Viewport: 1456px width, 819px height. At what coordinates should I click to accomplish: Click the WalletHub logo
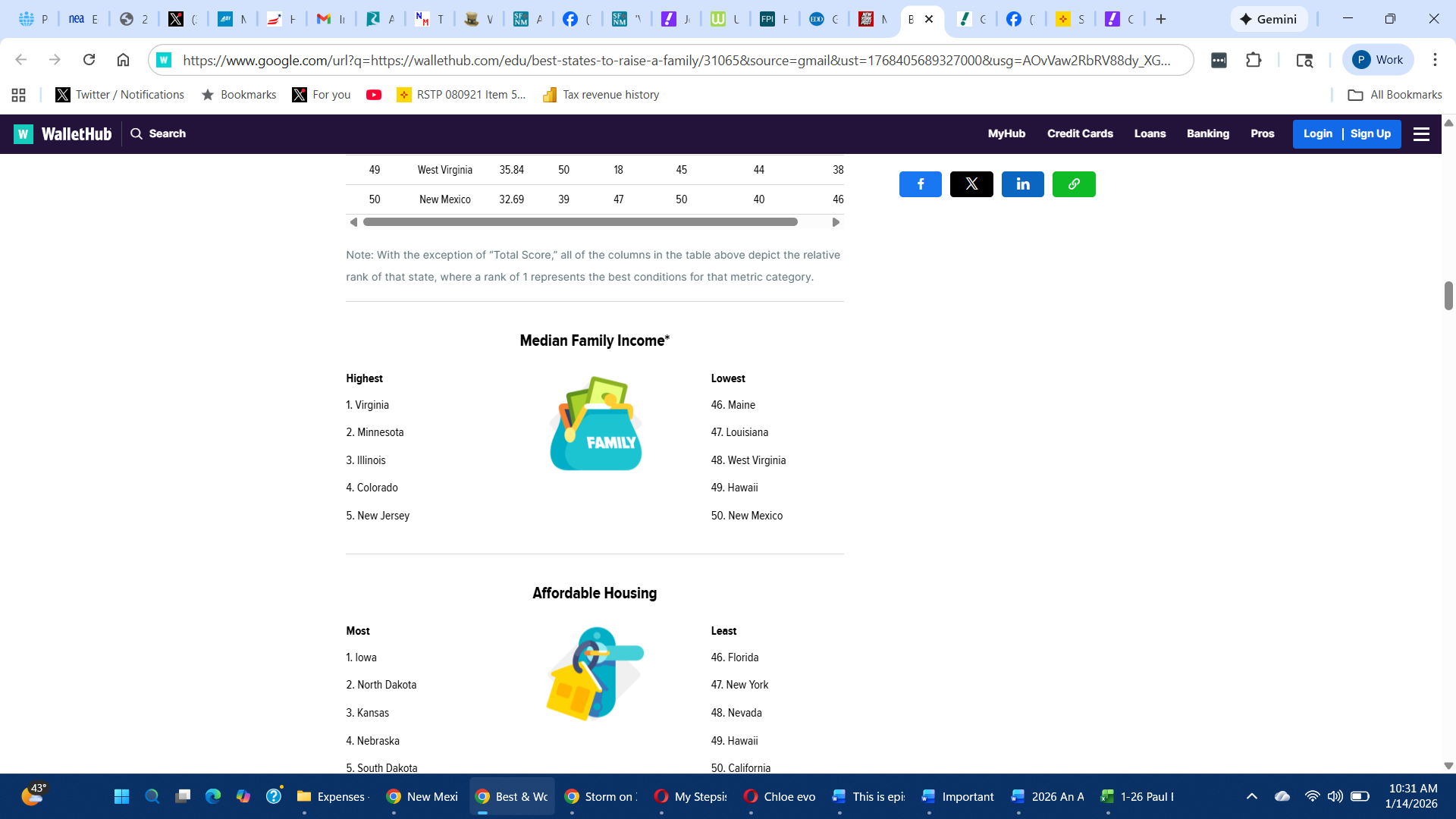(x=63, y=134)
